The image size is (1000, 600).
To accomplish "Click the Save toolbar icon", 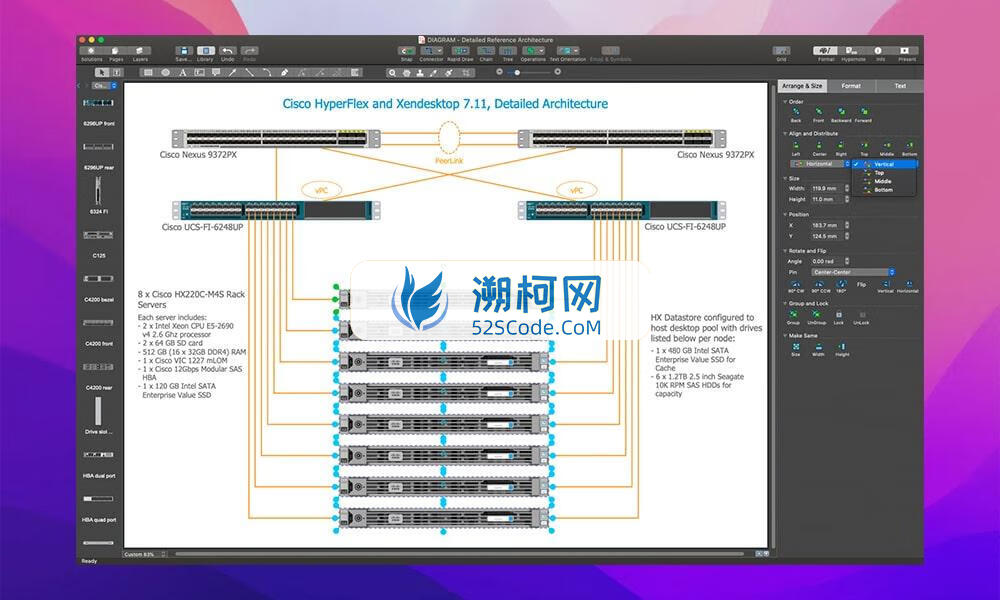I will tap(184, 51).
